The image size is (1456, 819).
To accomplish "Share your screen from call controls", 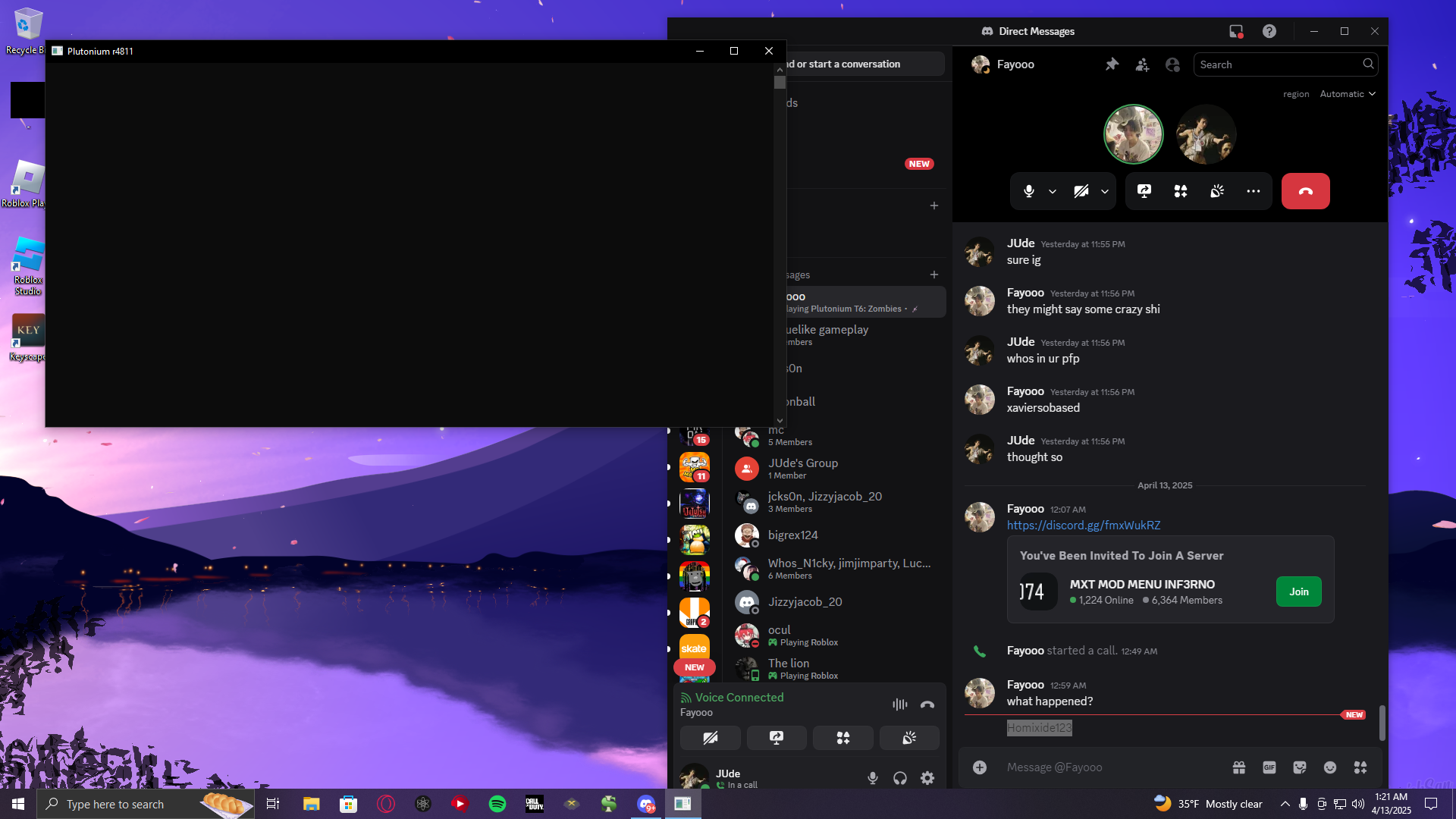I will coord(1144,191).
